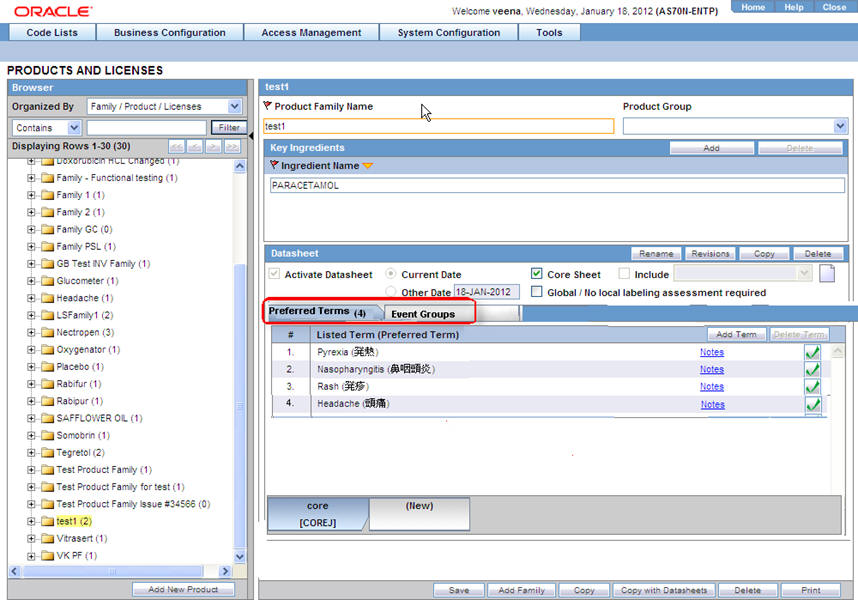
Task: Go to next page with the right arrow icon
Action: point(212,147)
